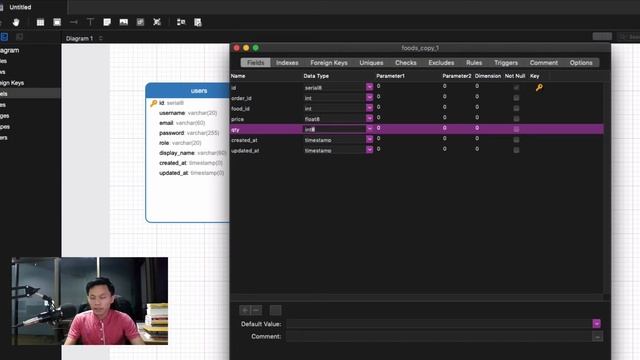640x360 pixels.
Task: Select the price field name
Action: tap(238, 119)
